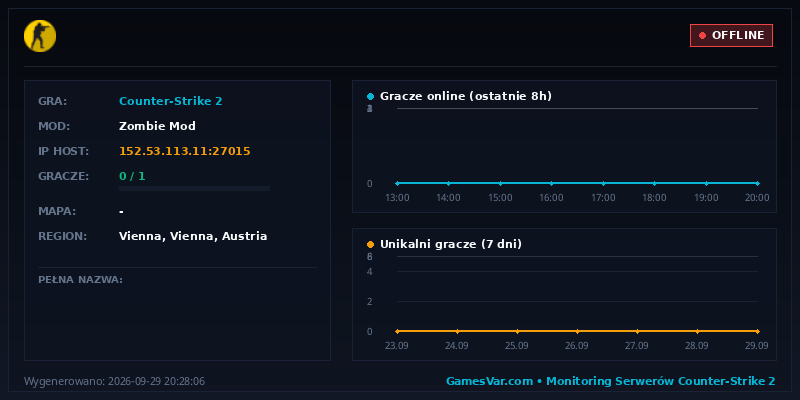Click the IP HOST: label
800x400 pixels.
[x=64, y=151]
